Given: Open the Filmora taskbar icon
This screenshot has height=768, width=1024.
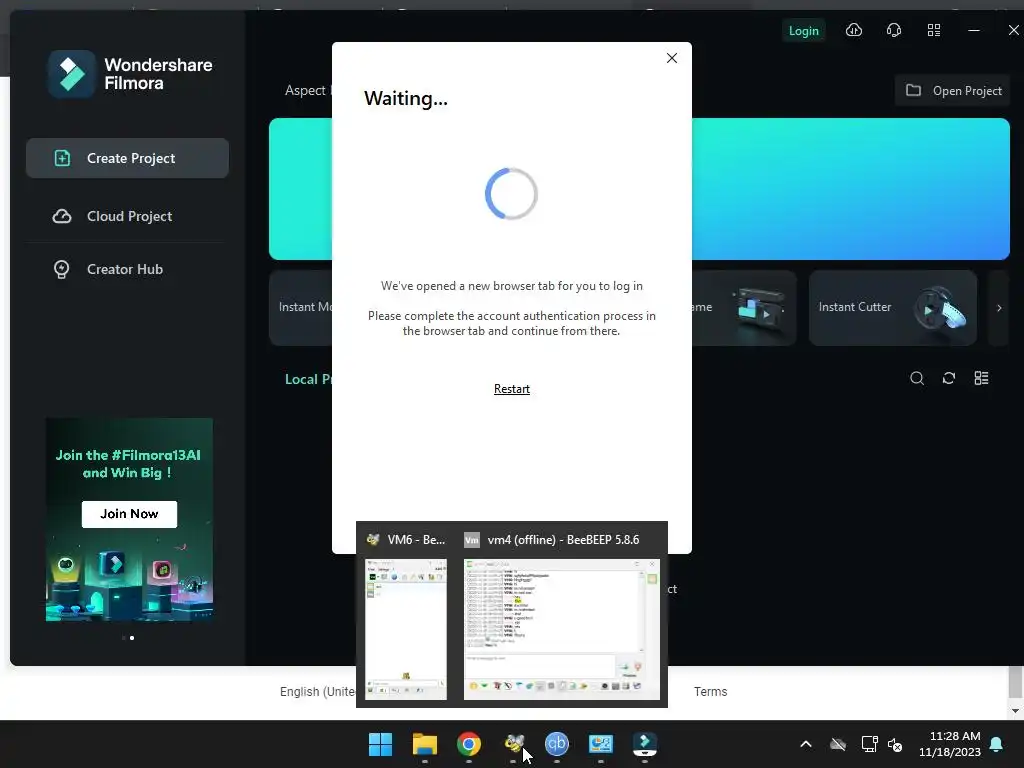Looking at the screenshot, I should tap(645, 744).
